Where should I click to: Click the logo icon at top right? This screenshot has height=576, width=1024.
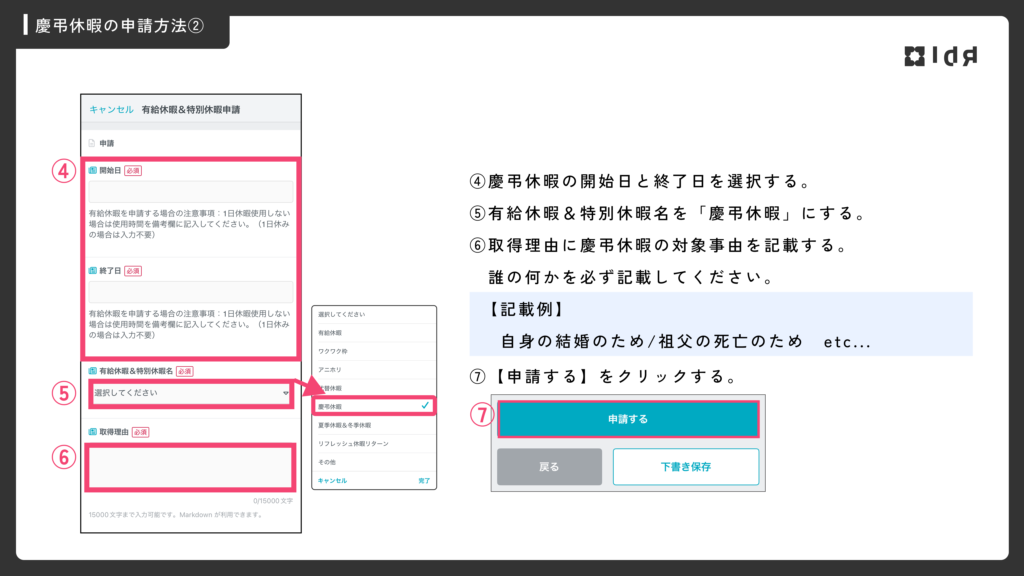(x=915, y=57)
